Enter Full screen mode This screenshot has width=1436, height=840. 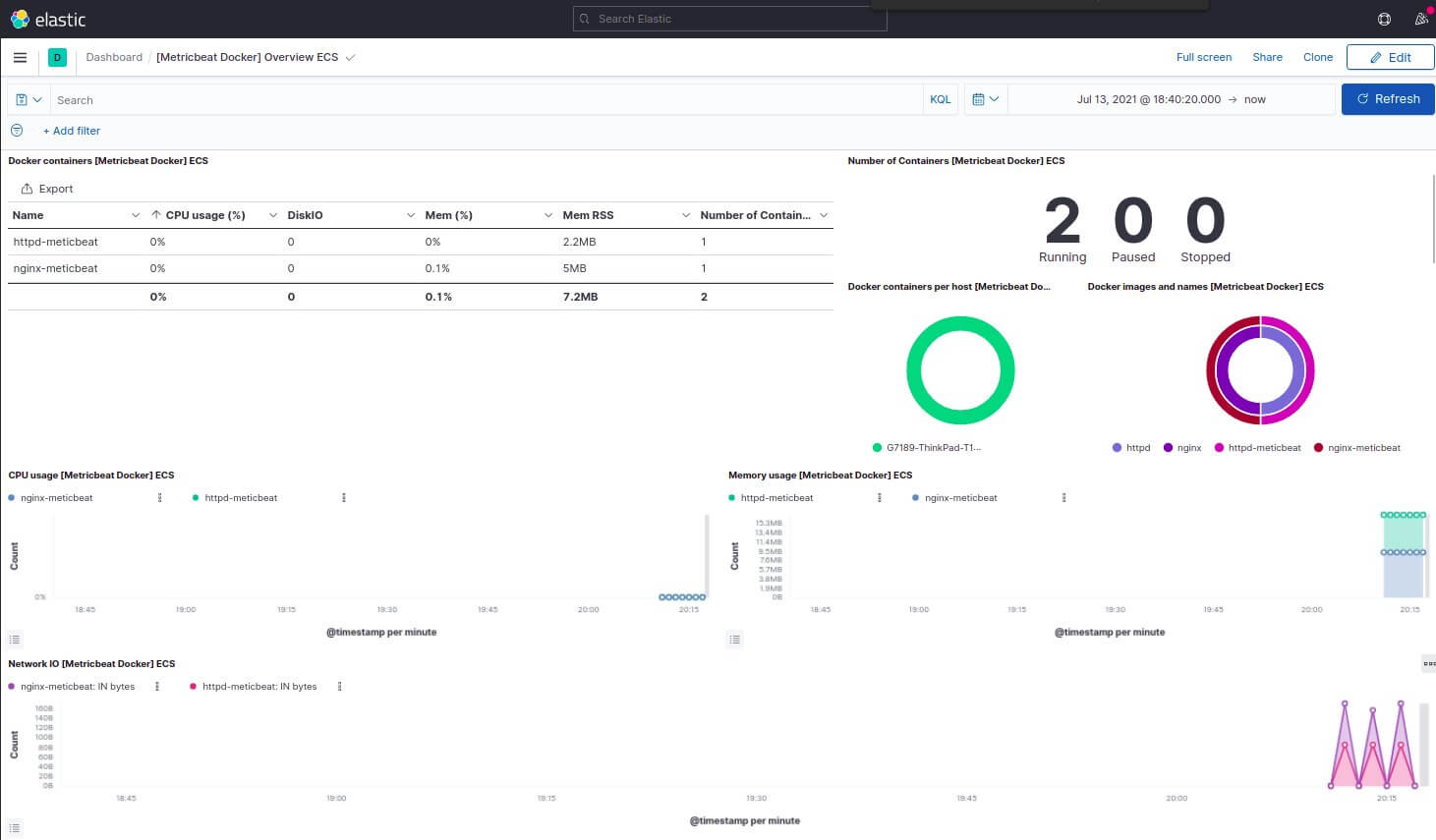(1203, 57)
